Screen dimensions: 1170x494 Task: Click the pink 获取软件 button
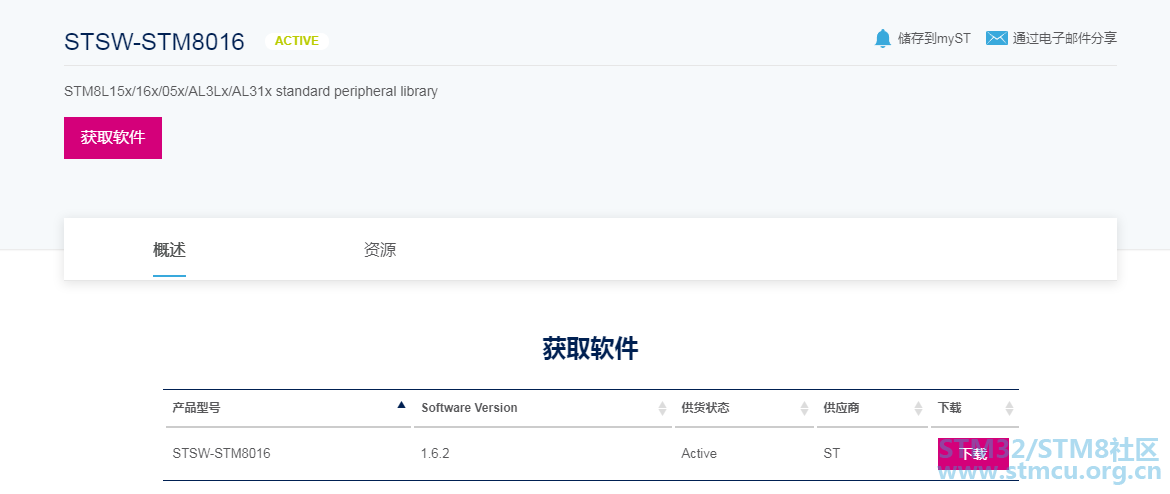[x=113, y=138]
